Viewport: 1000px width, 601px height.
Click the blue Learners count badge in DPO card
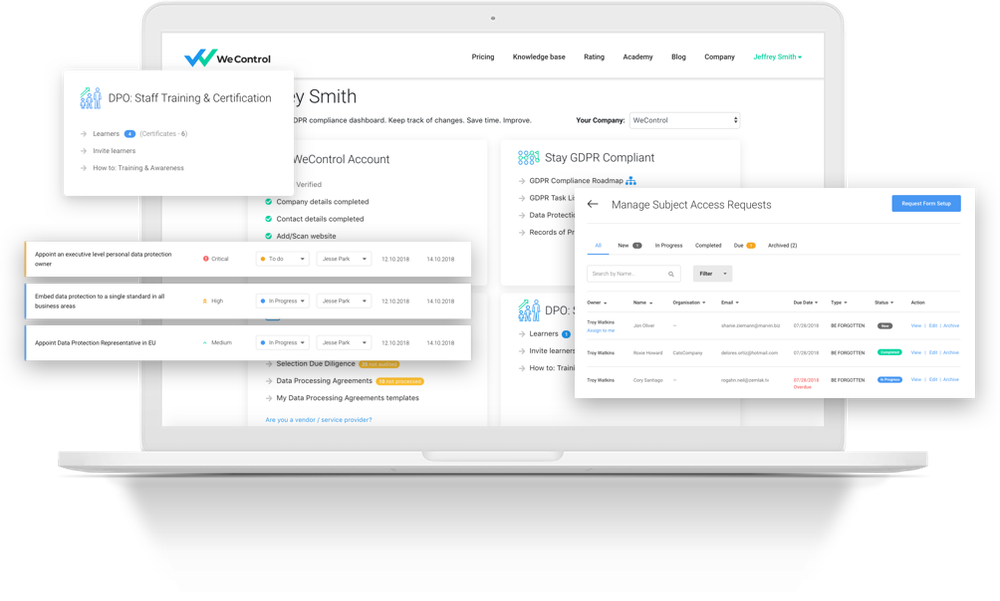[129, 133]
